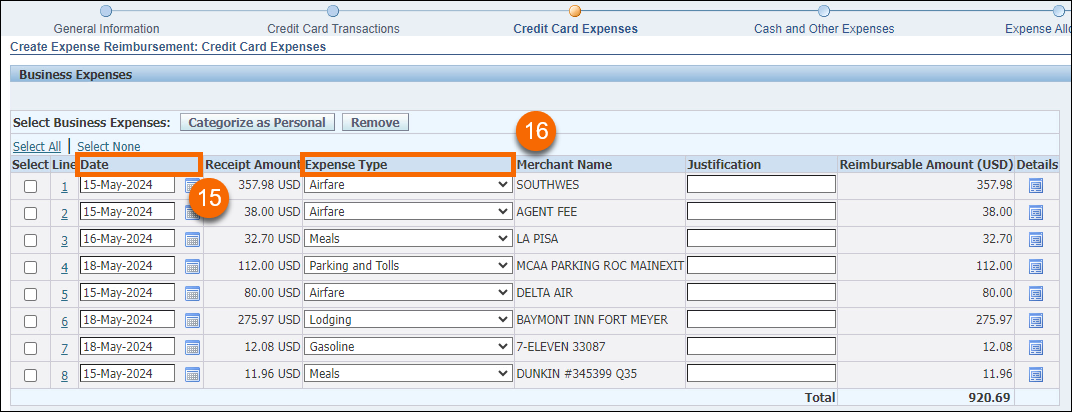The image size is (1072, 412).
Task: Show details icon for DUNKIN expense
Action: (1036, 374)
